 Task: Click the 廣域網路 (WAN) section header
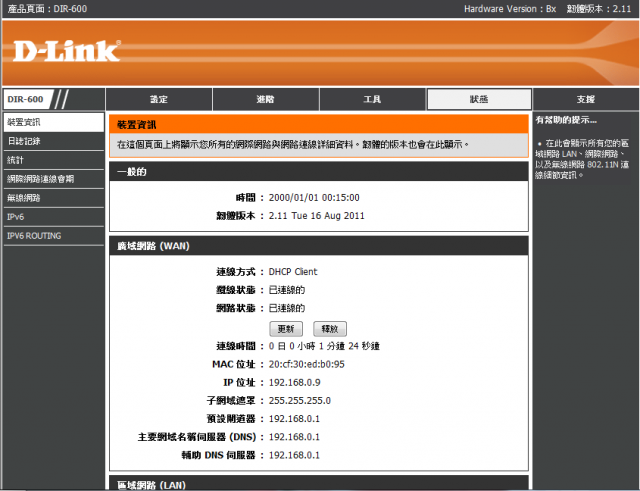(x=319, y=246)
